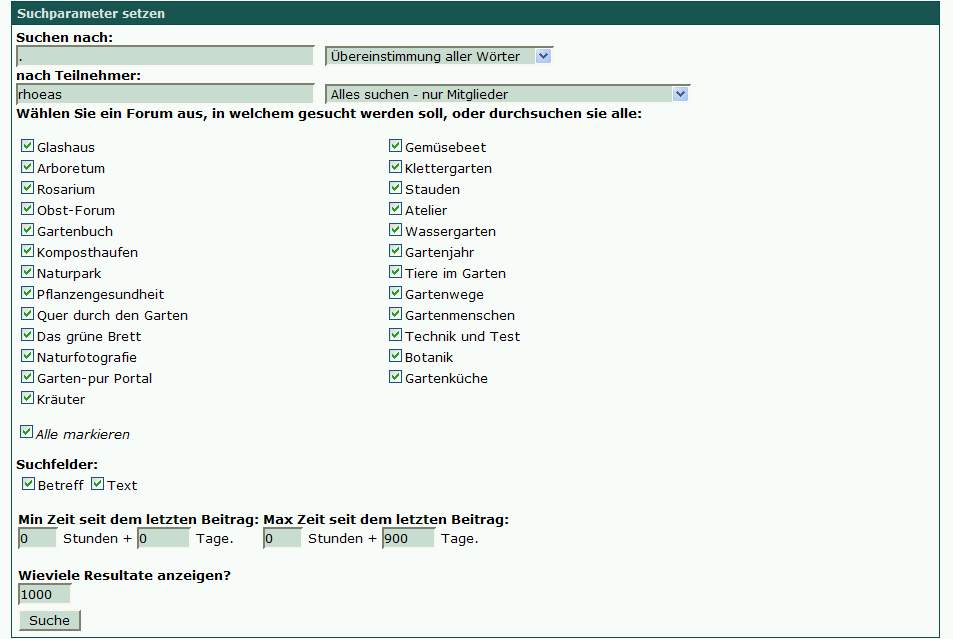Focus the Suchen nach input field
Viewport: 953px width, 639px height.
[165, 56]
